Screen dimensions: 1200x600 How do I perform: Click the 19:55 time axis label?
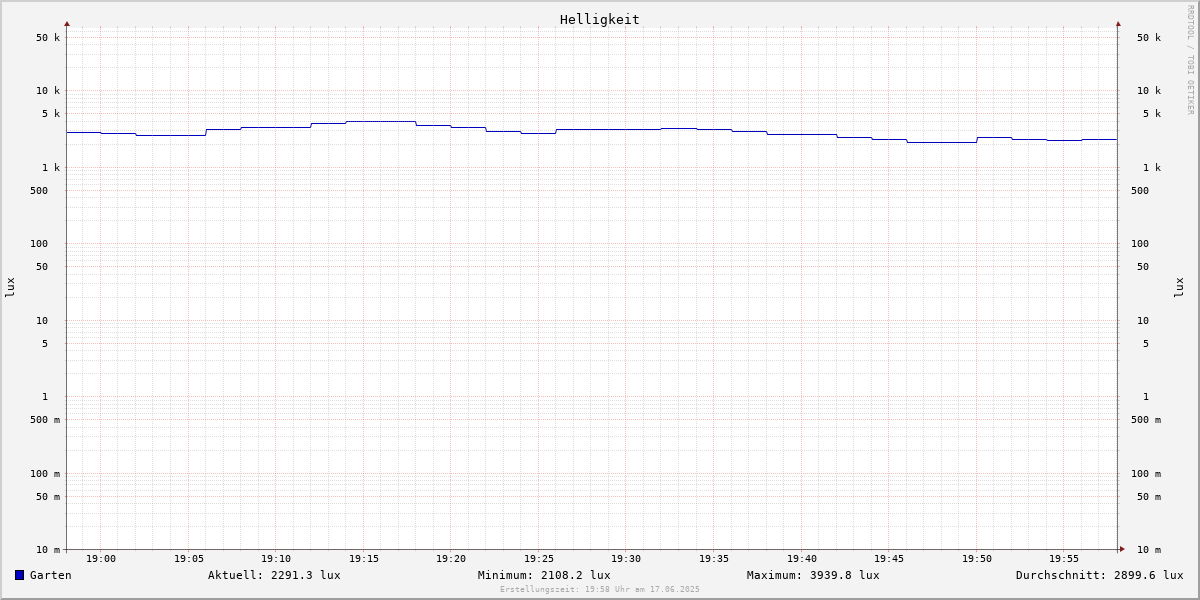pos(1064,559)
